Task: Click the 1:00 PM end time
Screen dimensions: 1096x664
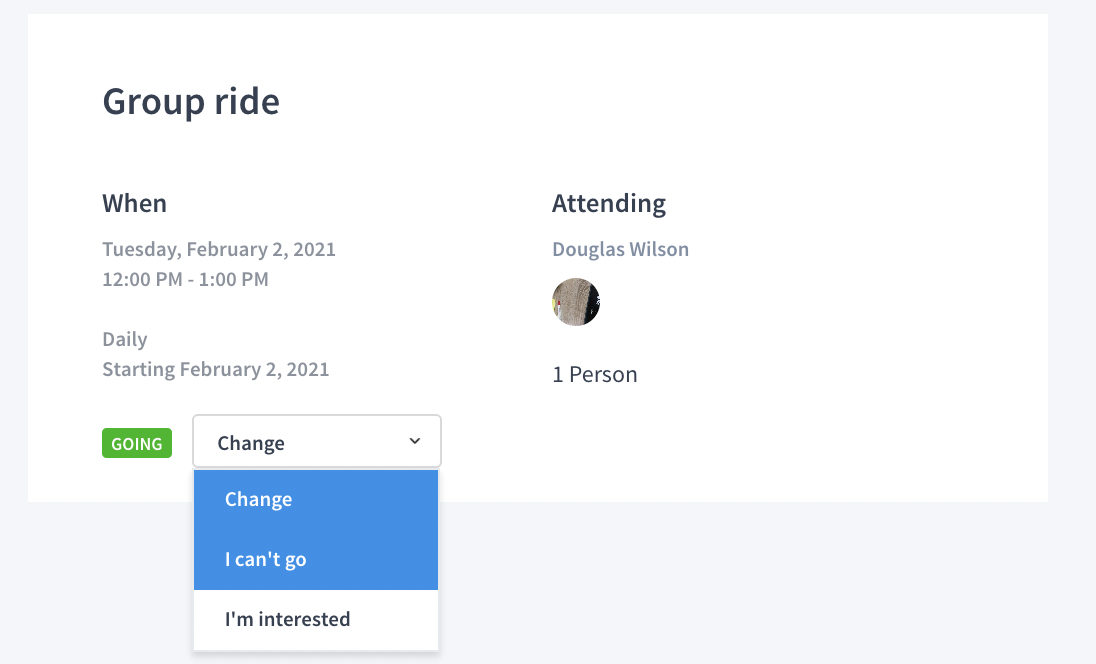Action: (x=233, y=280)
